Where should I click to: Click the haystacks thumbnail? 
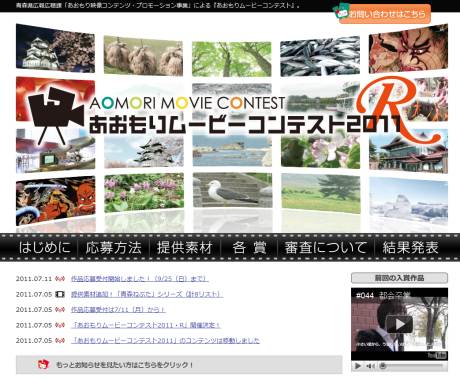click(143, 55)
